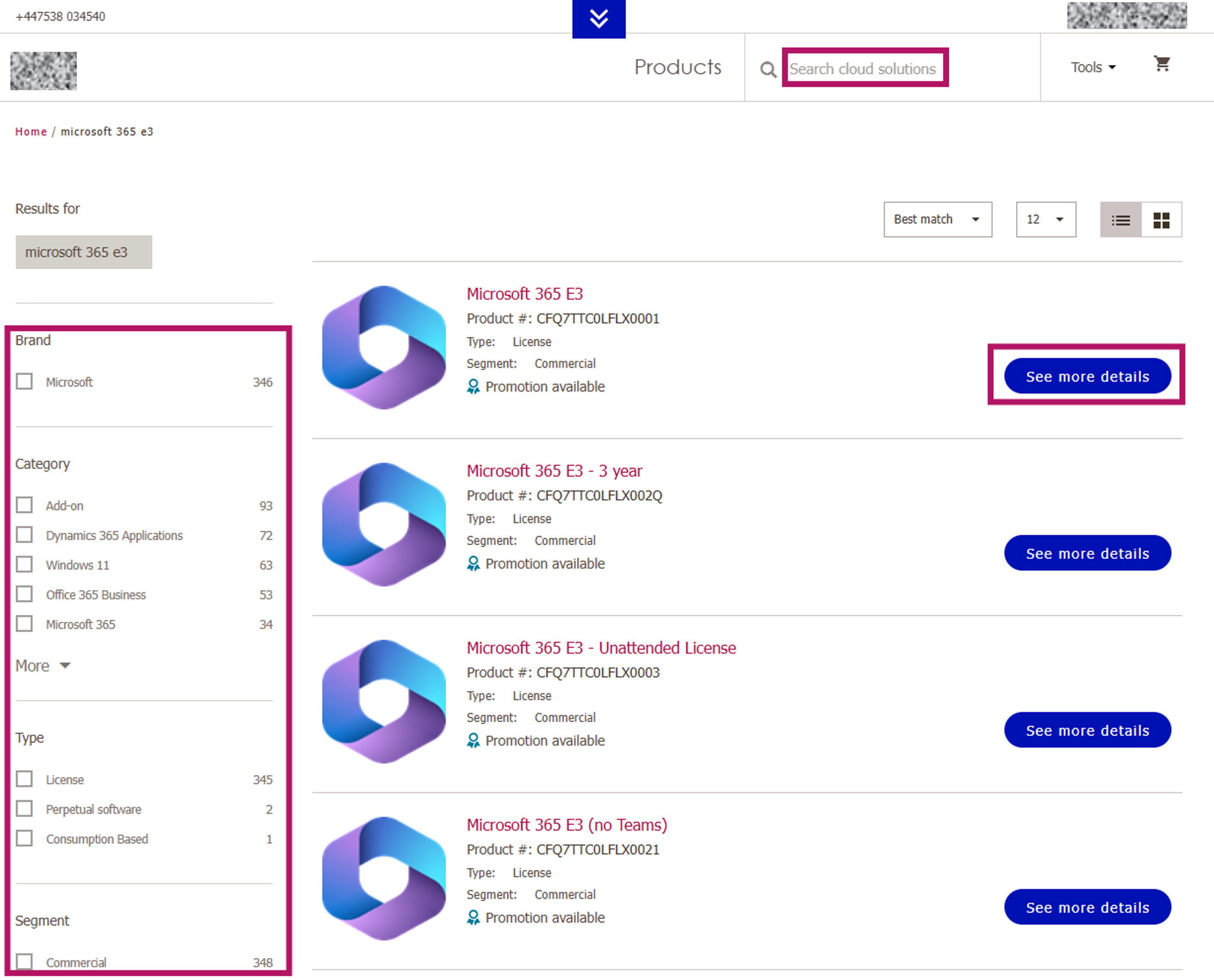Click the search magnifier icon
This screenshot has height=980, width=1214.
coord(767,69)
